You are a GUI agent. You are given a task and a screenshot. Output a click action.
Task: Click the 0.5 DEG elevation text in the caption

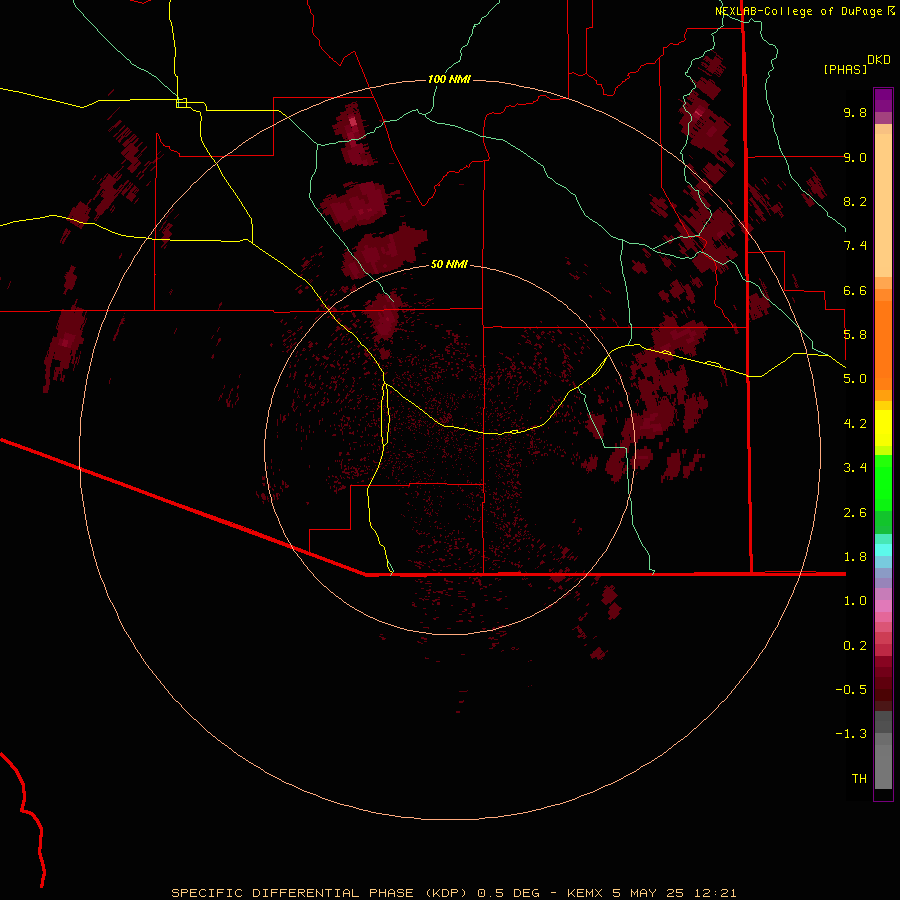[509, 893]
